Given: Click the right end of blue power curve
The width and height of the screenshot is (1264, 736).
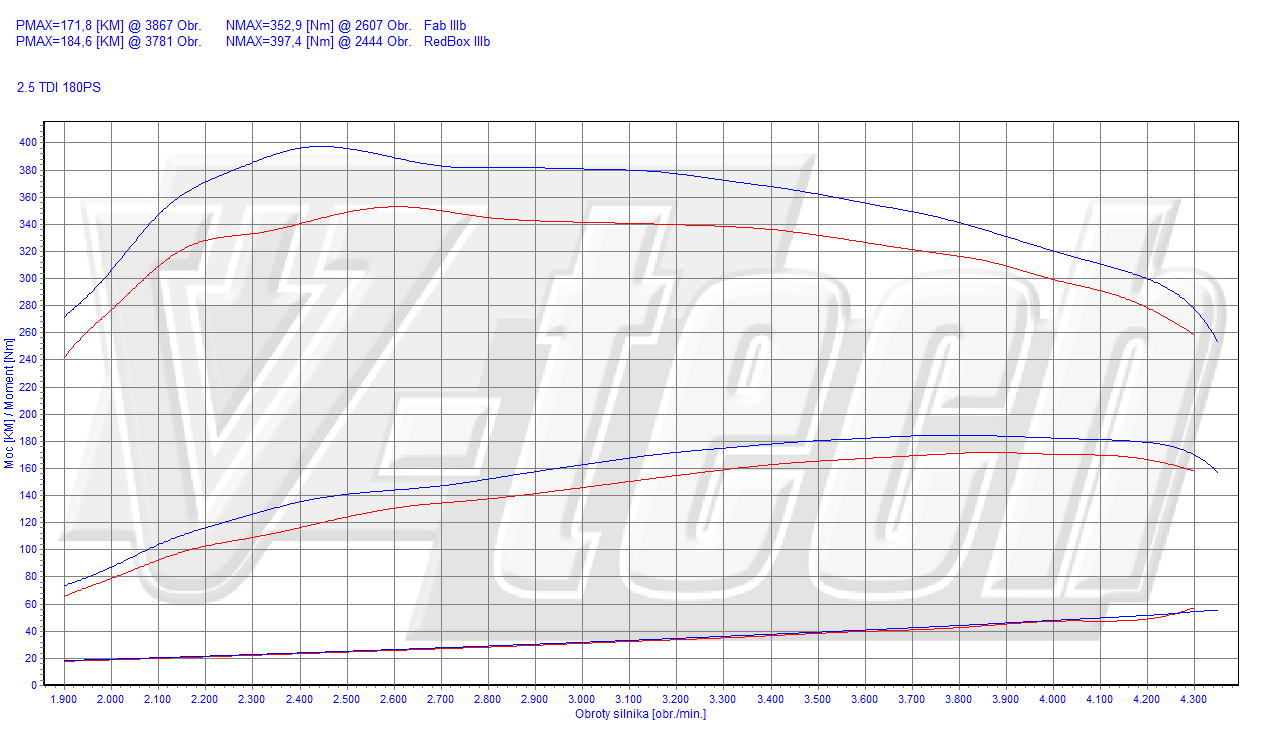Looking at the screenshot, I should point(1217,472).
